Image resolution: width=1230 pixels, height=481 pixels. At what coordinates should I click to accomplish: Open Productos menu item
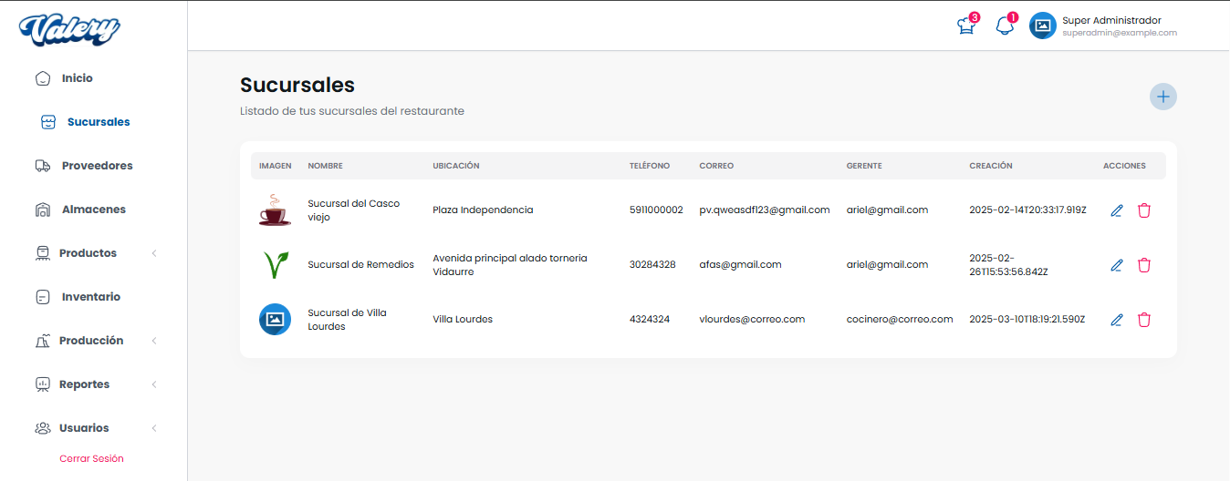point(88,253)
